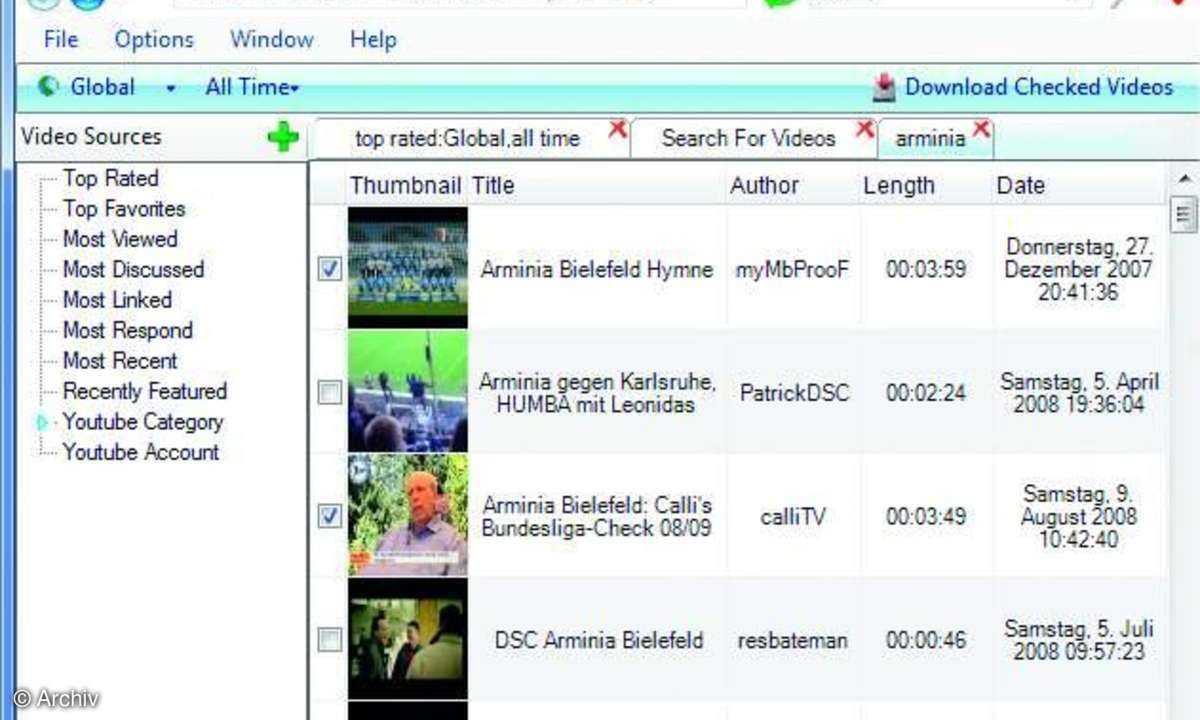Click length value 00:00:46
Viewport: 1200px width, 720px height.
tap(926, 640)
